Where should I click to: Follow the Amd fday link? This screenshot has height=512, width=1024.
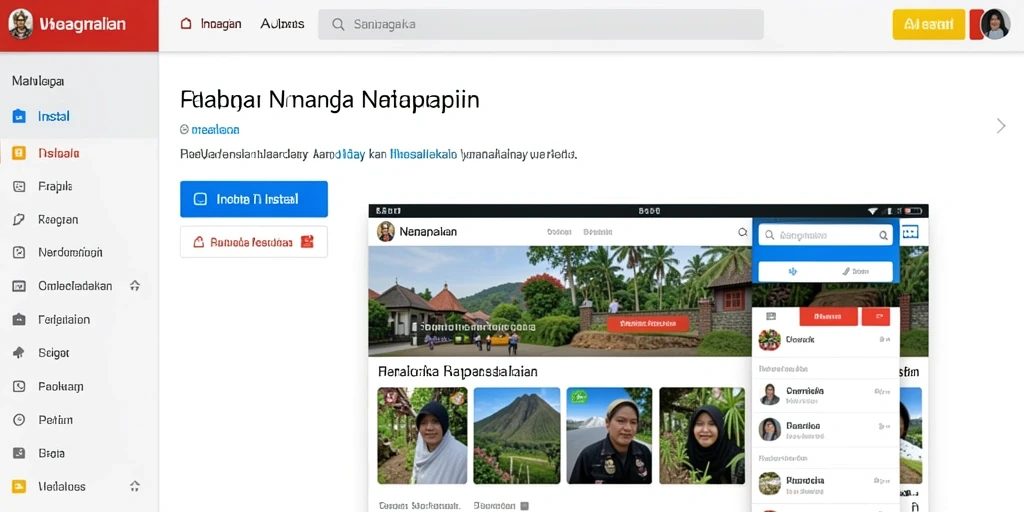(338, 155)
